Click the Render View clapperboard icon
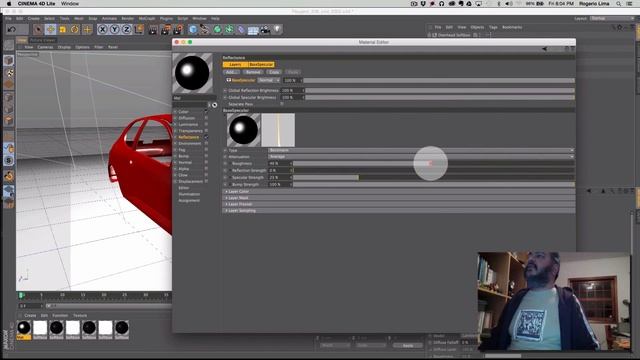Viewport: 640px width, 360px height. click(x=153, y=29)
